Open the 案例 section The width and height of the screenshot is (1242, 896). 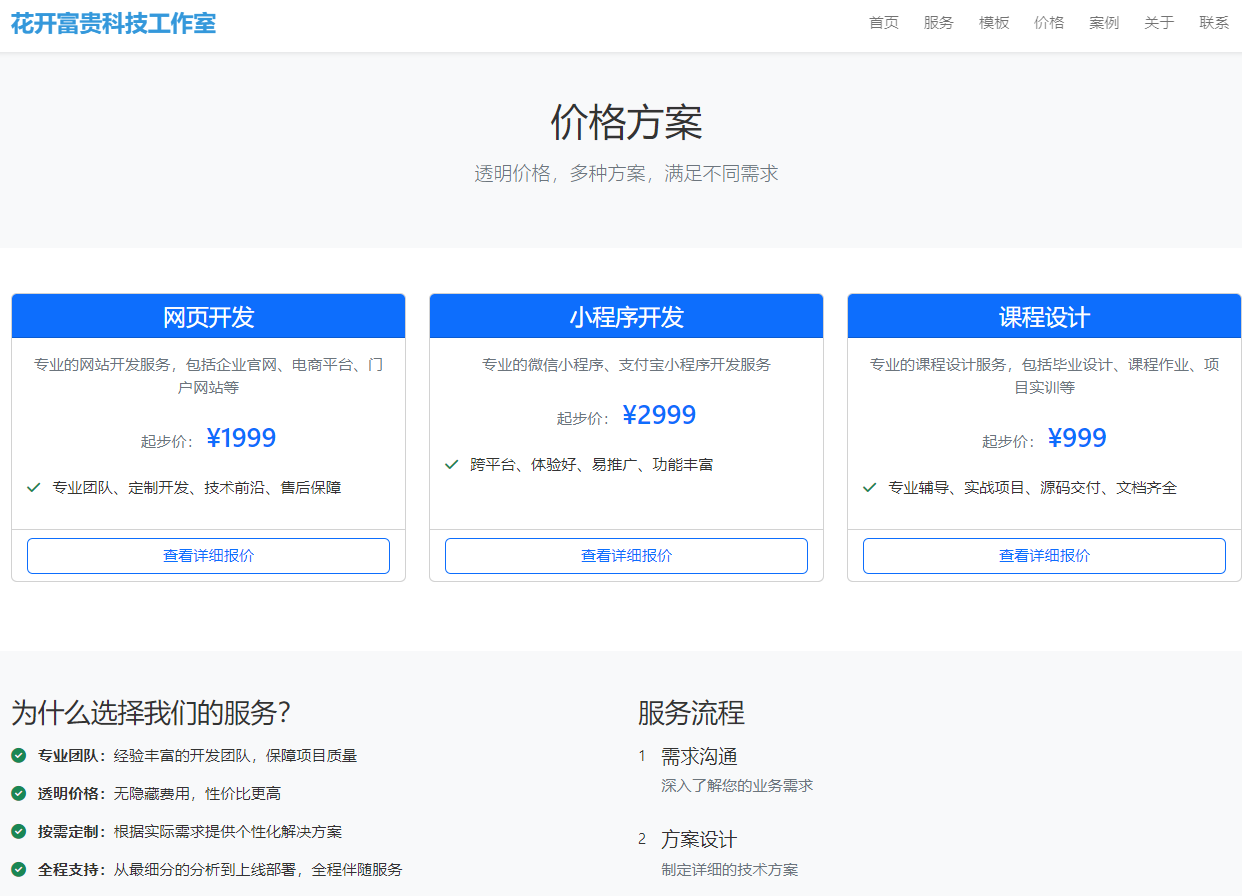(x=1104, y=22)
